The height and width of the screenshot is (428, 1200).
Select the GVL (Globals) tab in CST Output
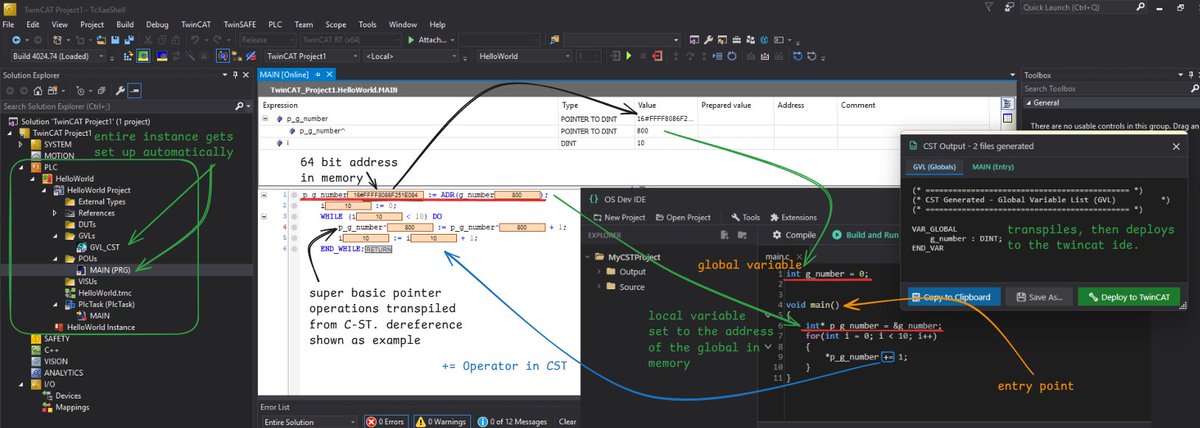(x=933, y=166)
